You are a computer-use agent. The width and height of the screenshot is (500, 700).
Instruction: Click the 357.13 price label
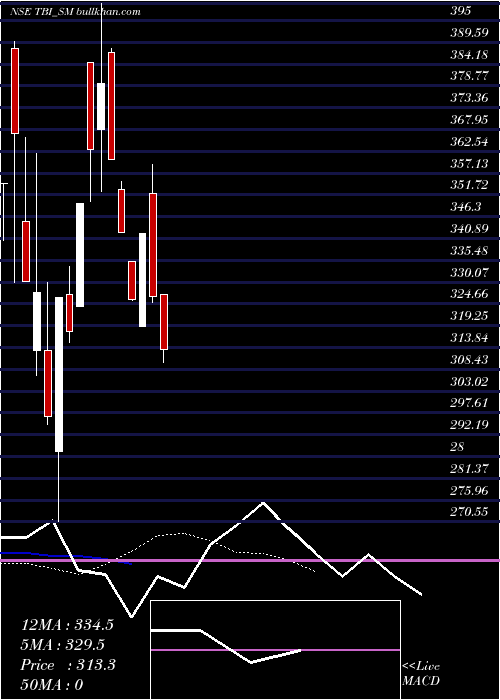pyautogui.click(x=469, y=163)
